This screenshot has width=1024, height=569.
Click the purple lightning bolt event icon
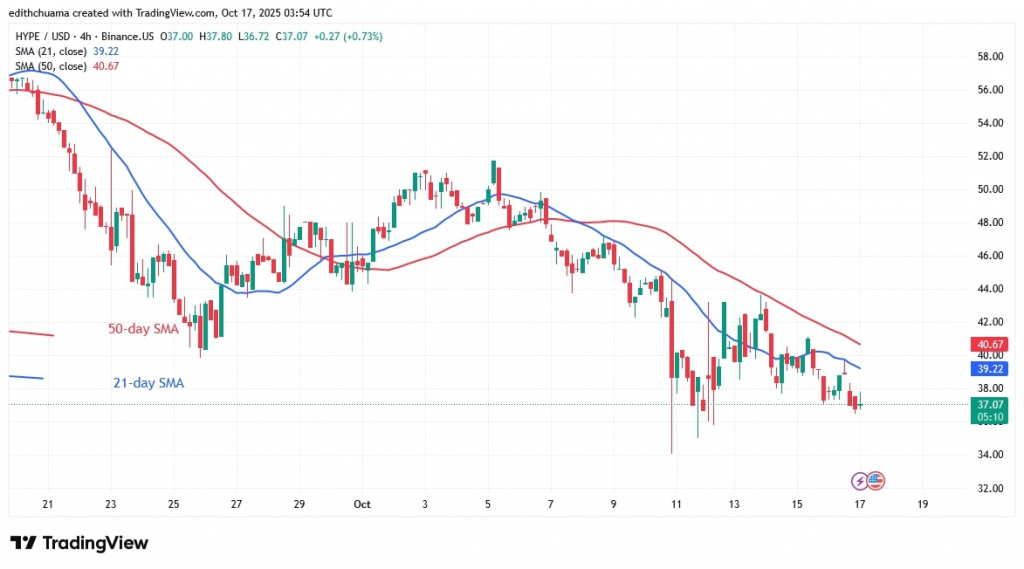pos(859,481)
